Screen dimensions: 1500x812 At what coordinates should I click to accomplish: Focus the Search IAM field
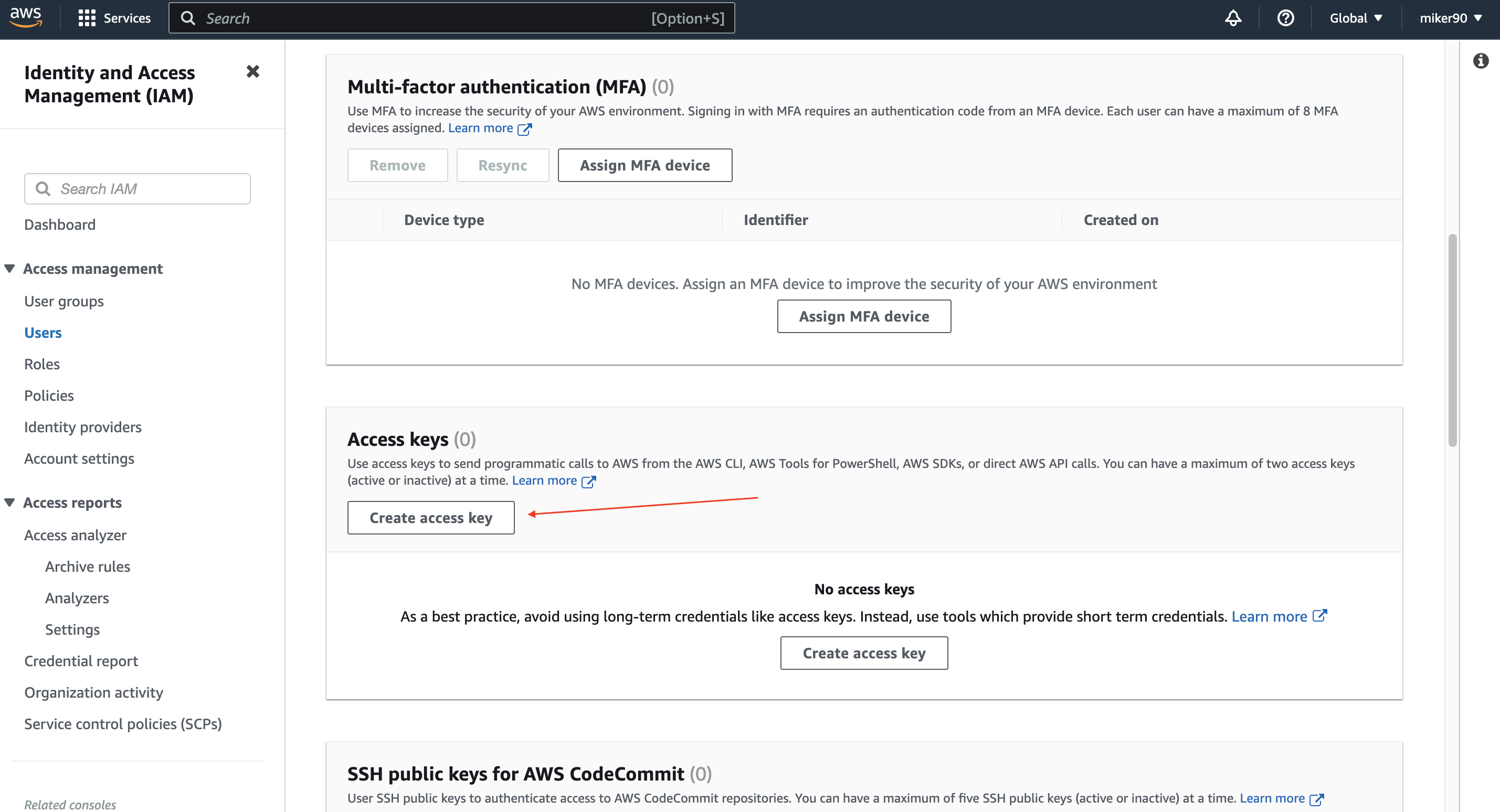click(x=138, y=189)
